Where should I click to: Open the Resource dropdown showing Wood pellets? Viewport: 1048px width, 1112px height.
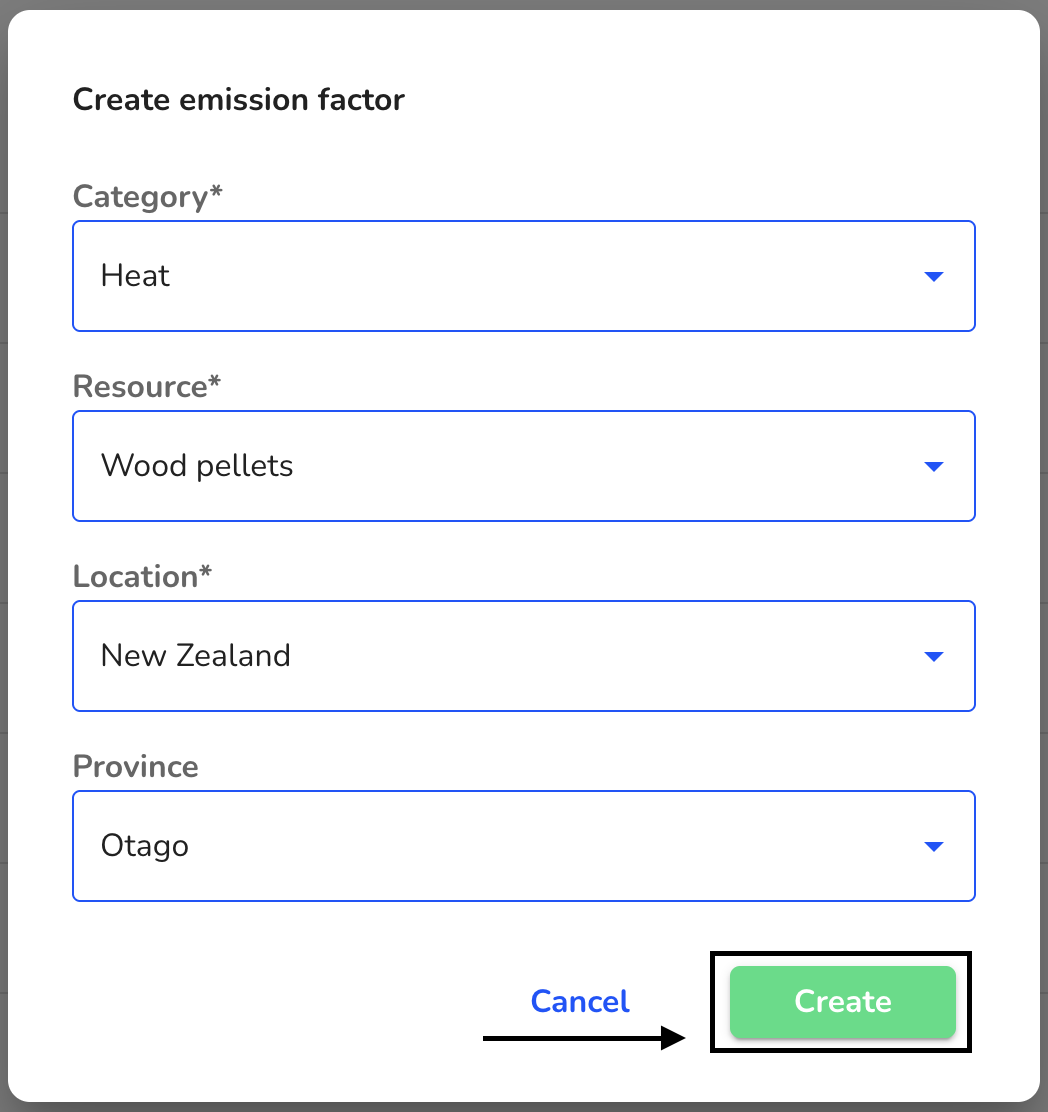524,466
